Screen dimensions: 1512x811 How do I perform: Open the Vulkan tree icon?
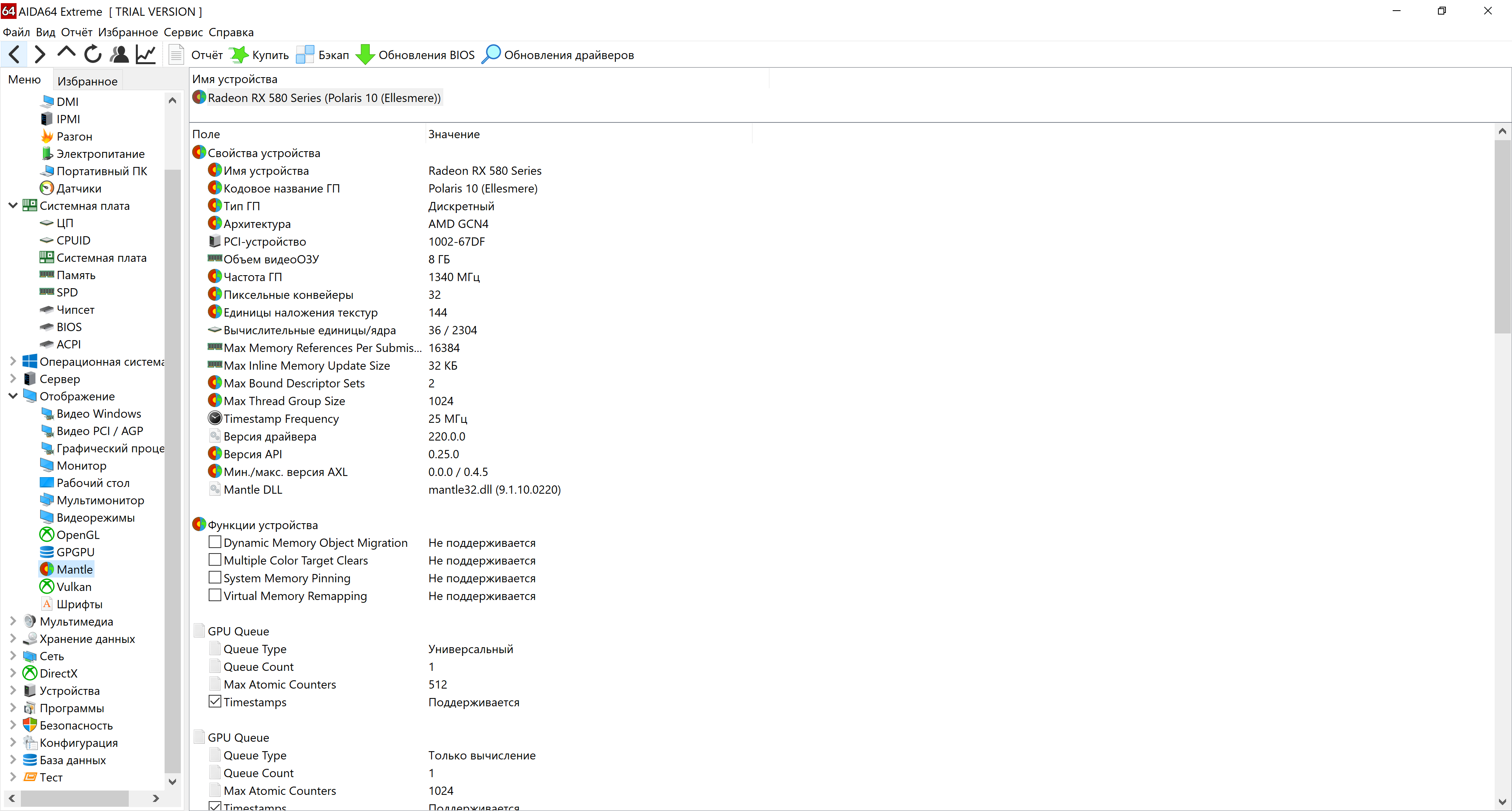point(47,586)
